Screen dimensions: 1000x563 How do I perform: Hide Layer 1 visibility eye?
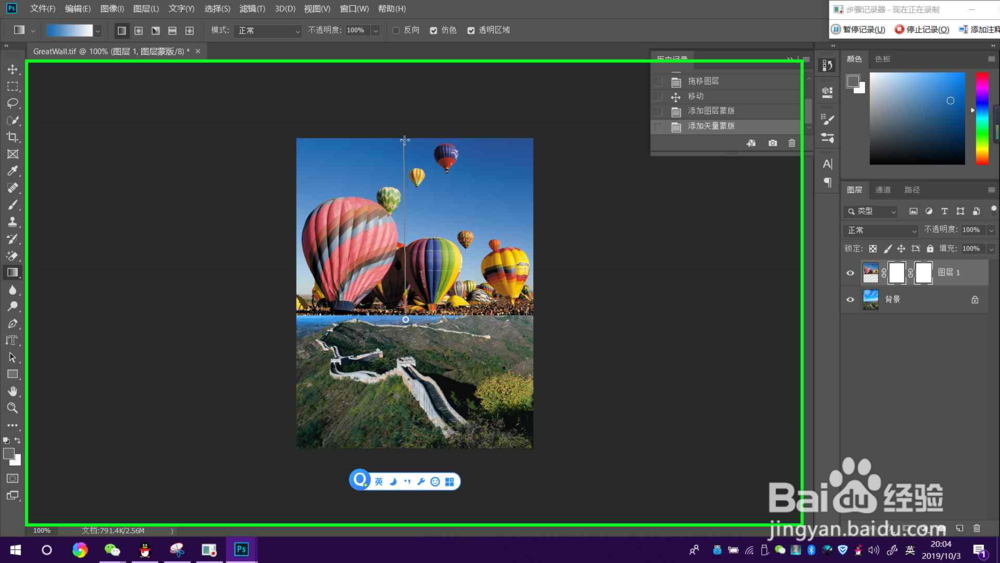pyautogui.click(x=850, y=273)
